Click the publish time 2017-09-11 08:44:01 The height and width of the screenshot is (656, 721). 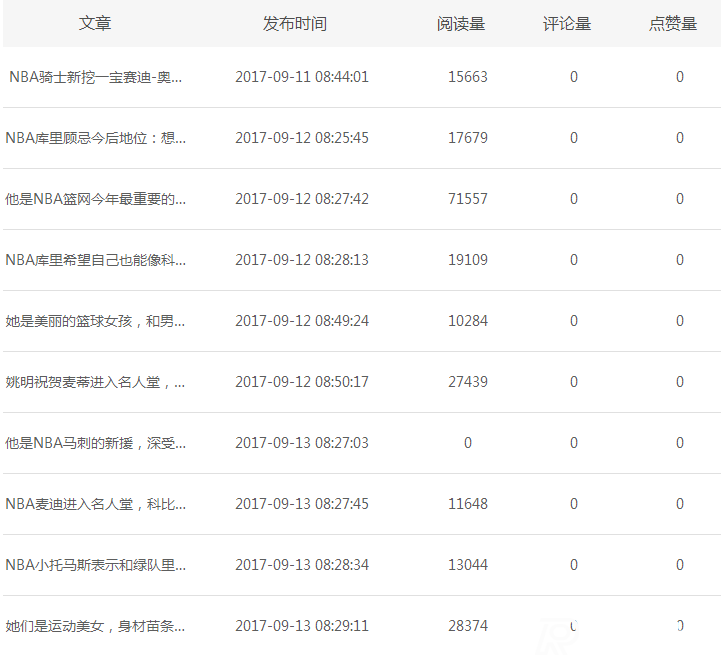point(302,77)
